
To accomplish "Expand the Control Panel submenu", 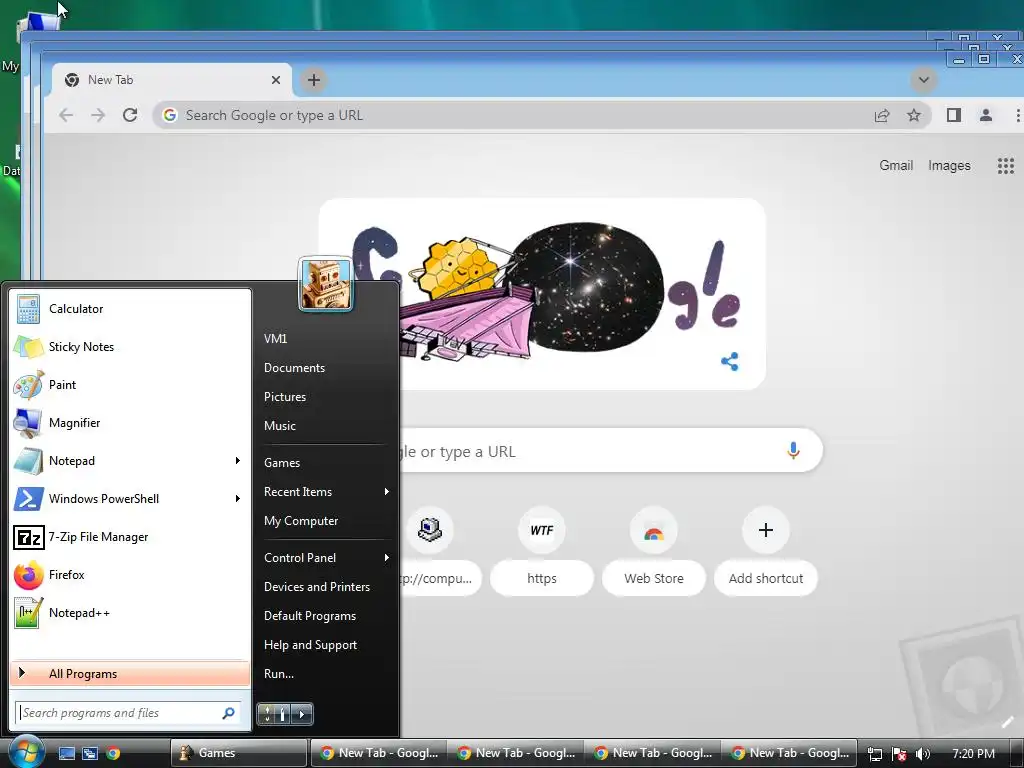I will [387, 558].
